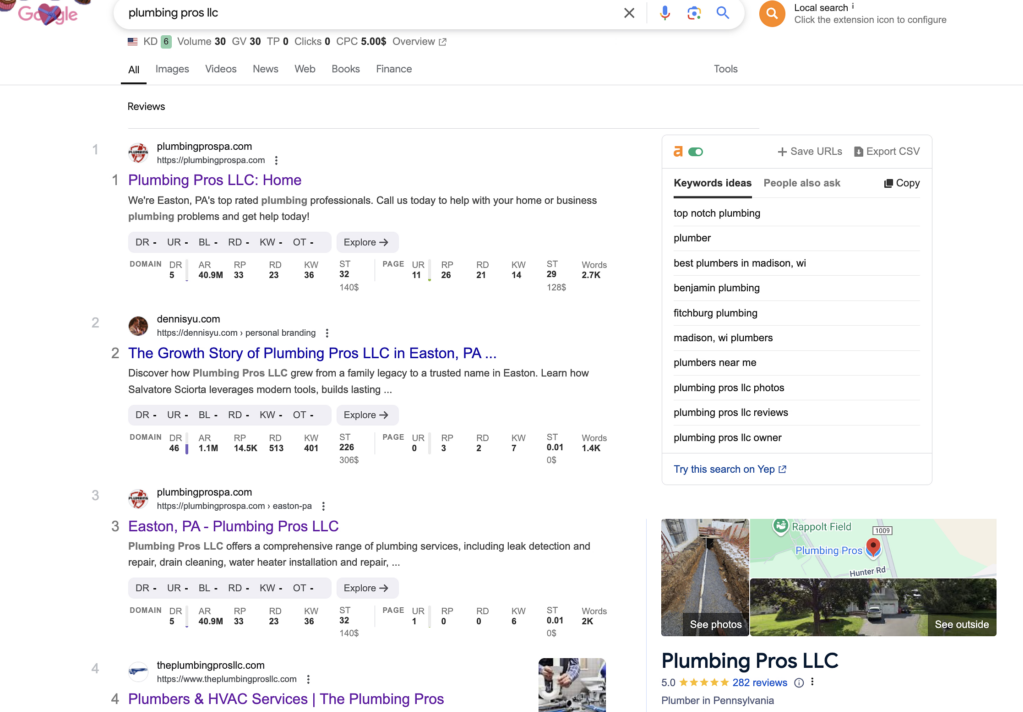Click the plumber thumbnail beside fourth result
The image size is (1023, 712).
click(x=572, y=685)
